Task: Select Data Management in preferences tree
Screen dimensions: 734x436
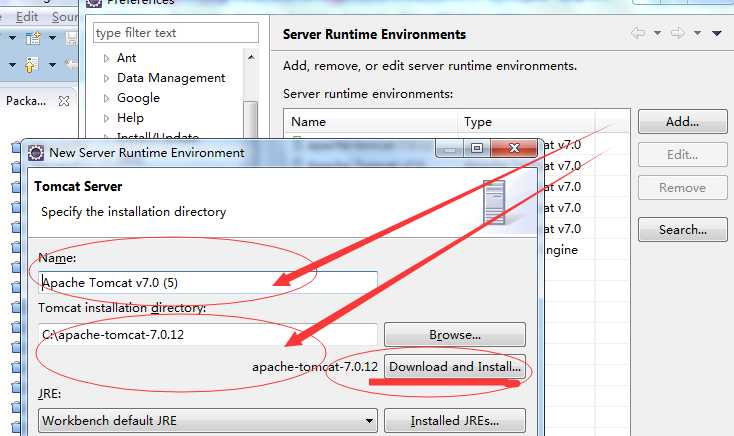Action: (171, 78)
